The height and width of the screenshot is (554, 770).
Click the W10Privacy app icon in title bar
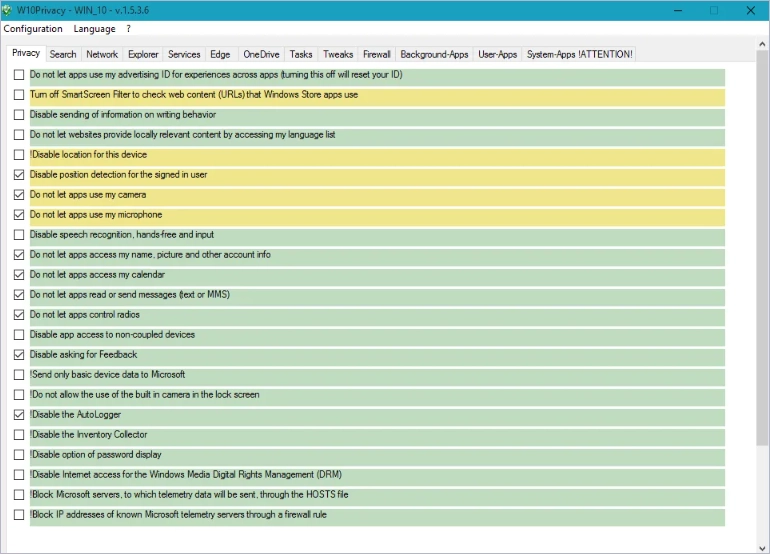point(9,10)
